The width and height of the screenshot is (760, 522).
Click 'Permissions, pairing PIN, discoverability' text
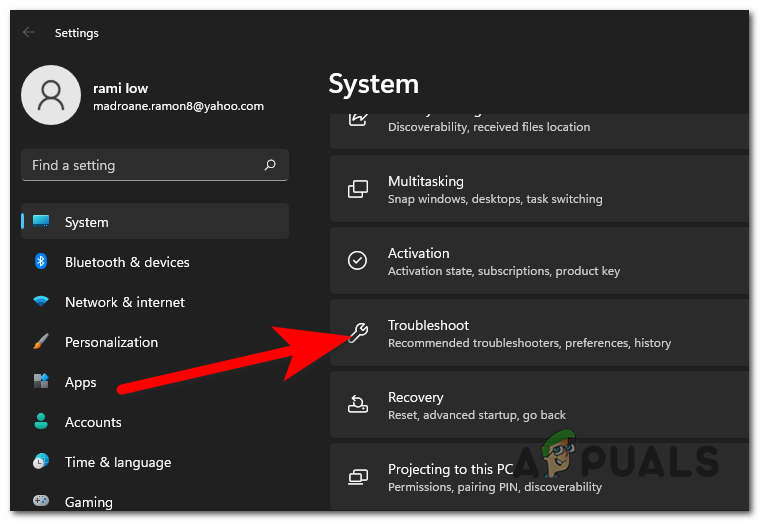[x=494, y=487]
